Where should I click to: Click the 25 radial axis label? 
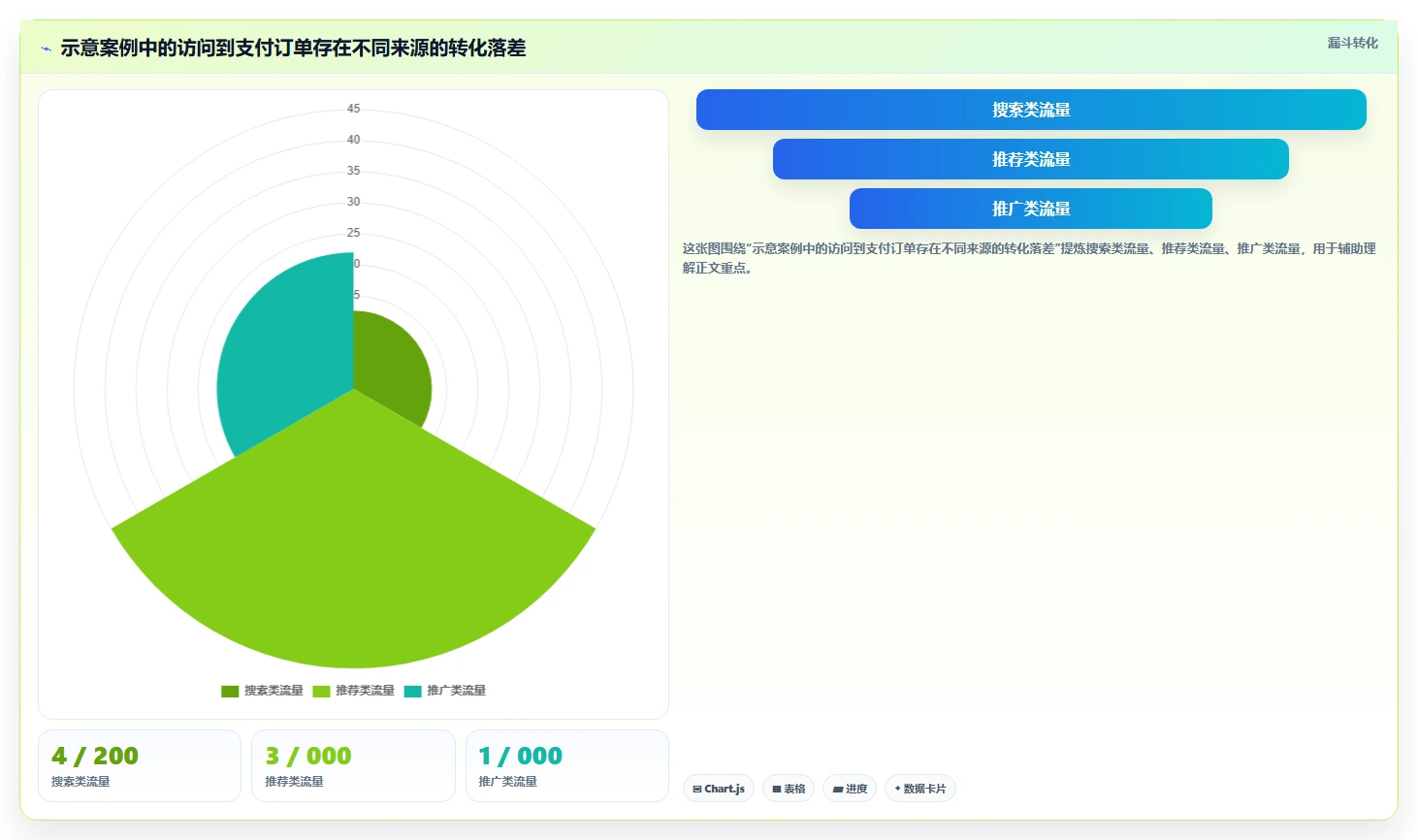(354, 233)
